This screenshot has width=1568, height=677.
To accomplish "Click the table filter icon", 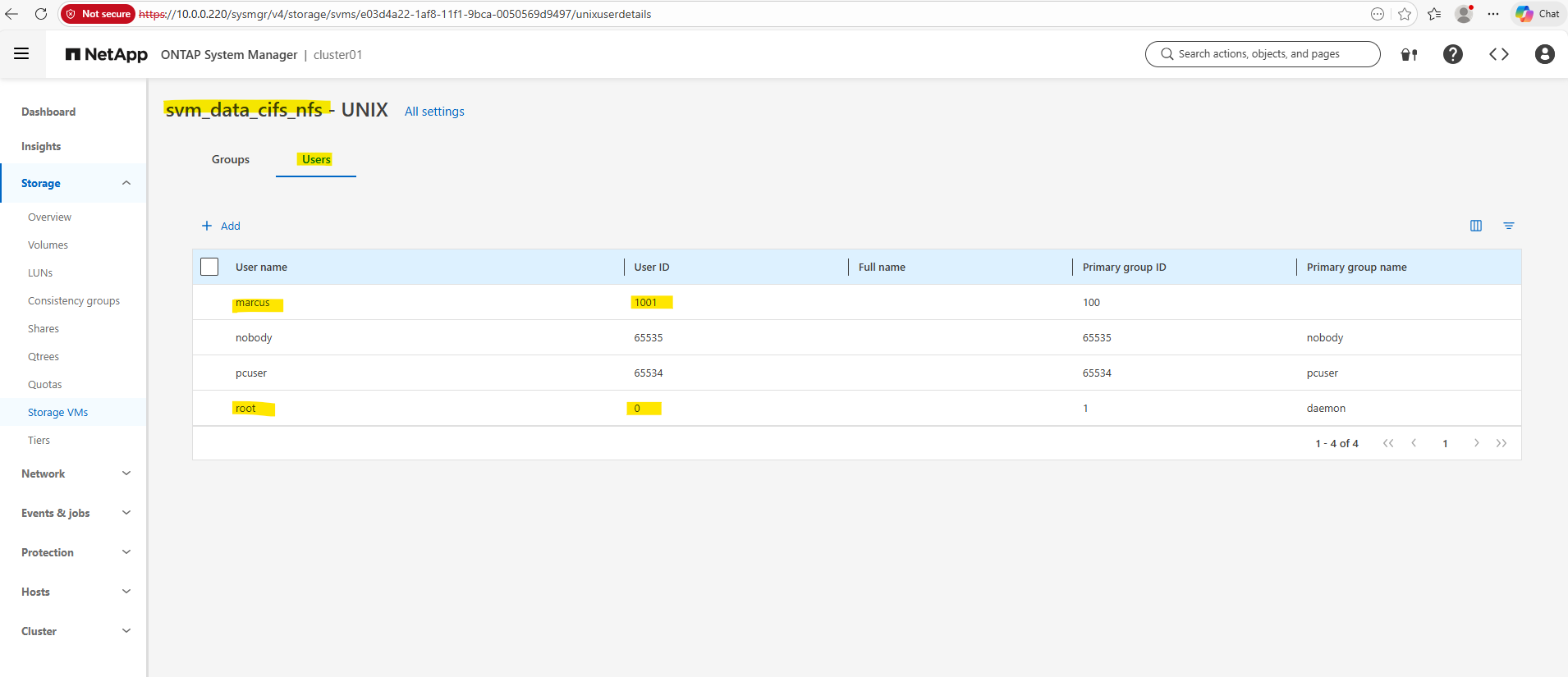I will point(1508,226).
